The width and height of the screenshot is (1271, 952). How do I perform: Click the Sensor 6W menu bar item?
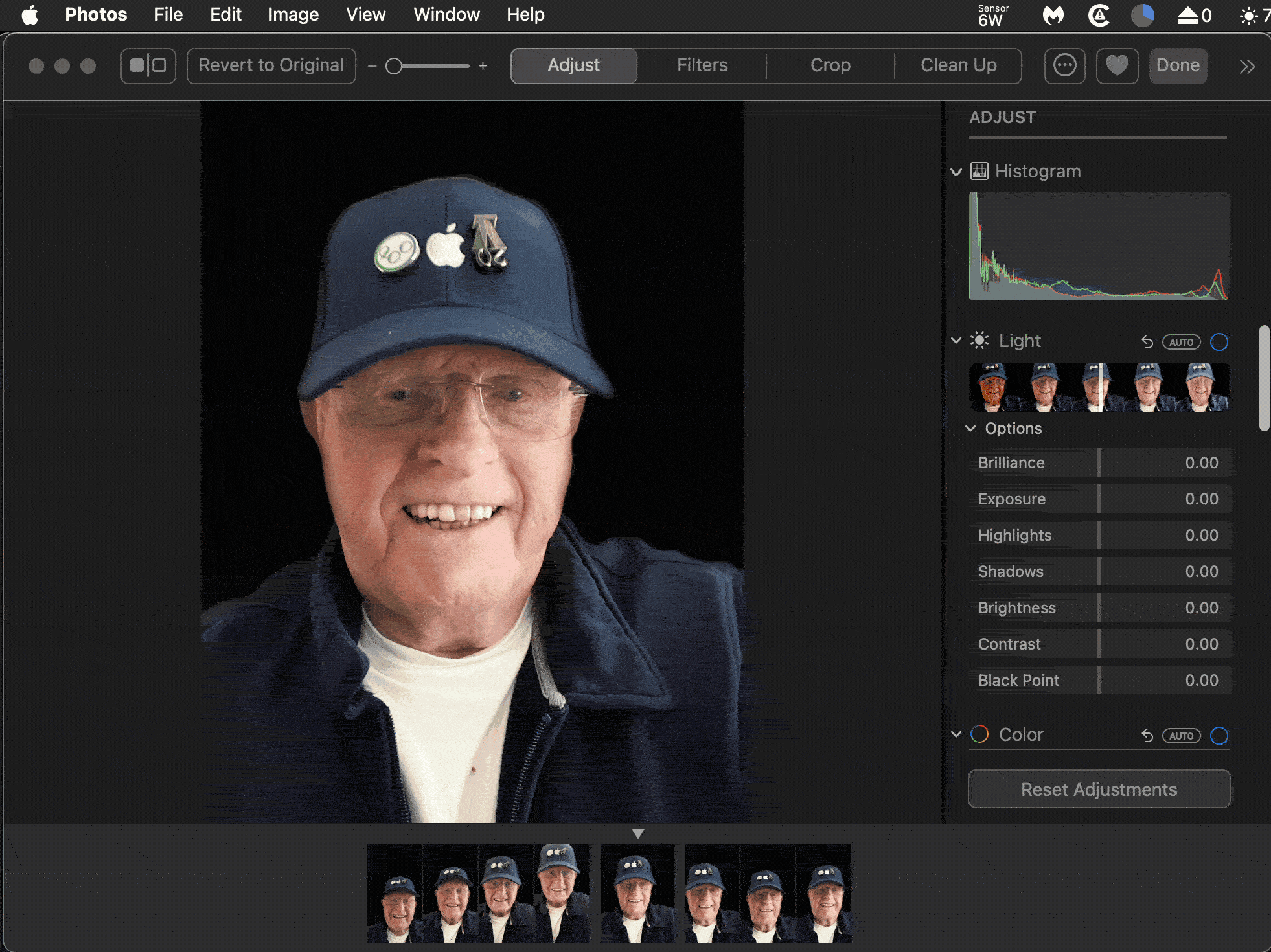coord(992,16)
